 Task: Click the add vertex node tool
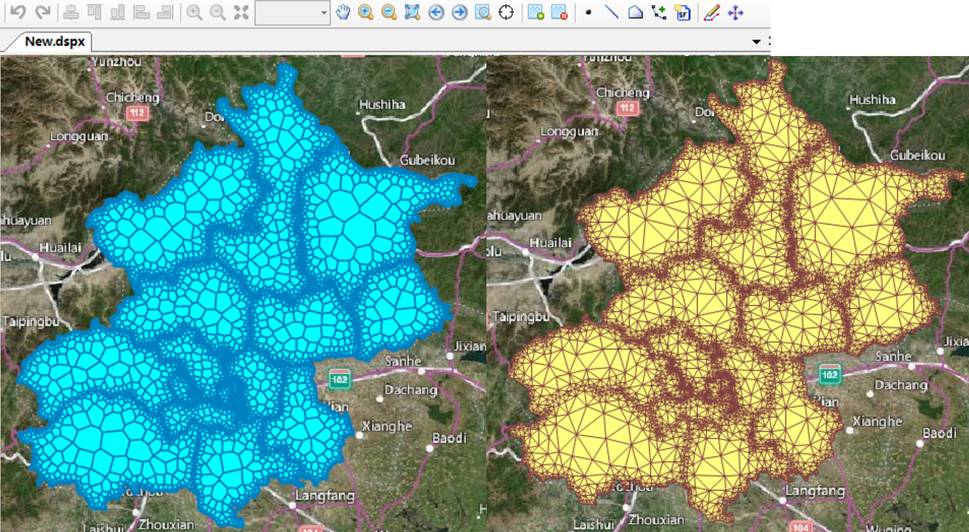(659, 13)
